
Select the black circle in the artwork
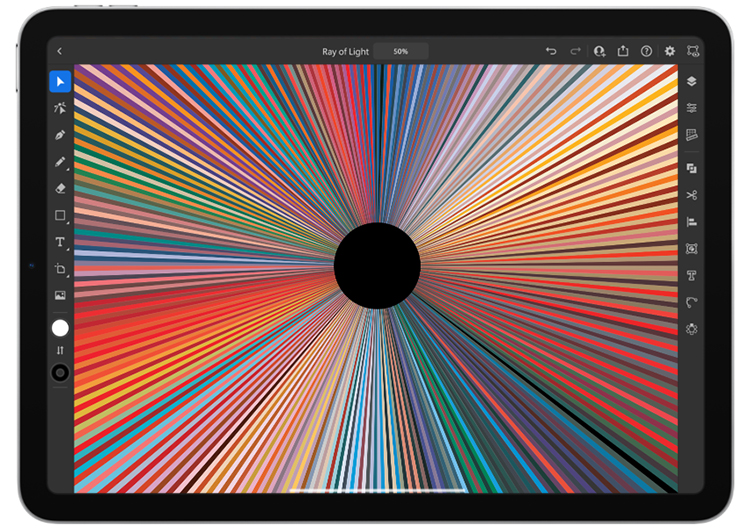[x=377, y=265]
